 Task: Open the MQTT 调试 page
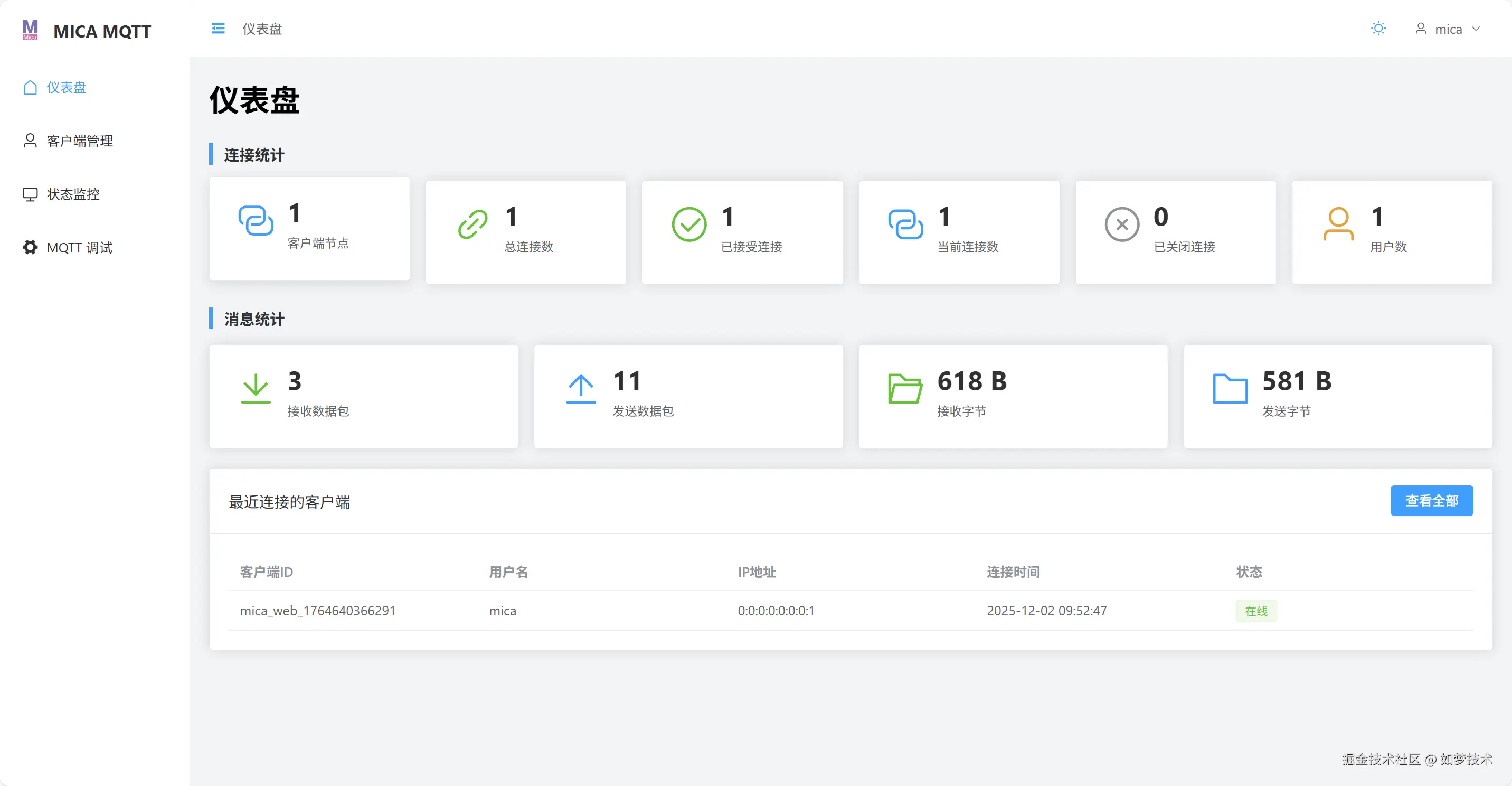pyautogui.click(x=79, y=248)
